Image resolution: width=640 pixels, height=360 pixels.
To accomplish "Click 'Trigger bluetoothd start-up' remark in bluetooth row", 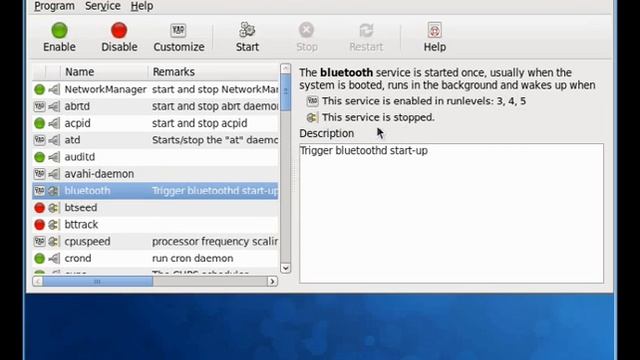I will point(215,191).
